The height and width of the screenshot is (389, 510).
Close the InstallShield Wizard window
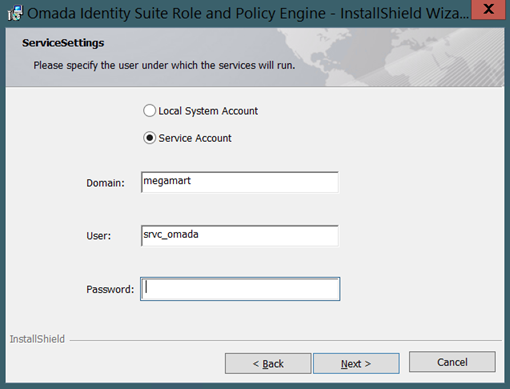click(488, 9)
